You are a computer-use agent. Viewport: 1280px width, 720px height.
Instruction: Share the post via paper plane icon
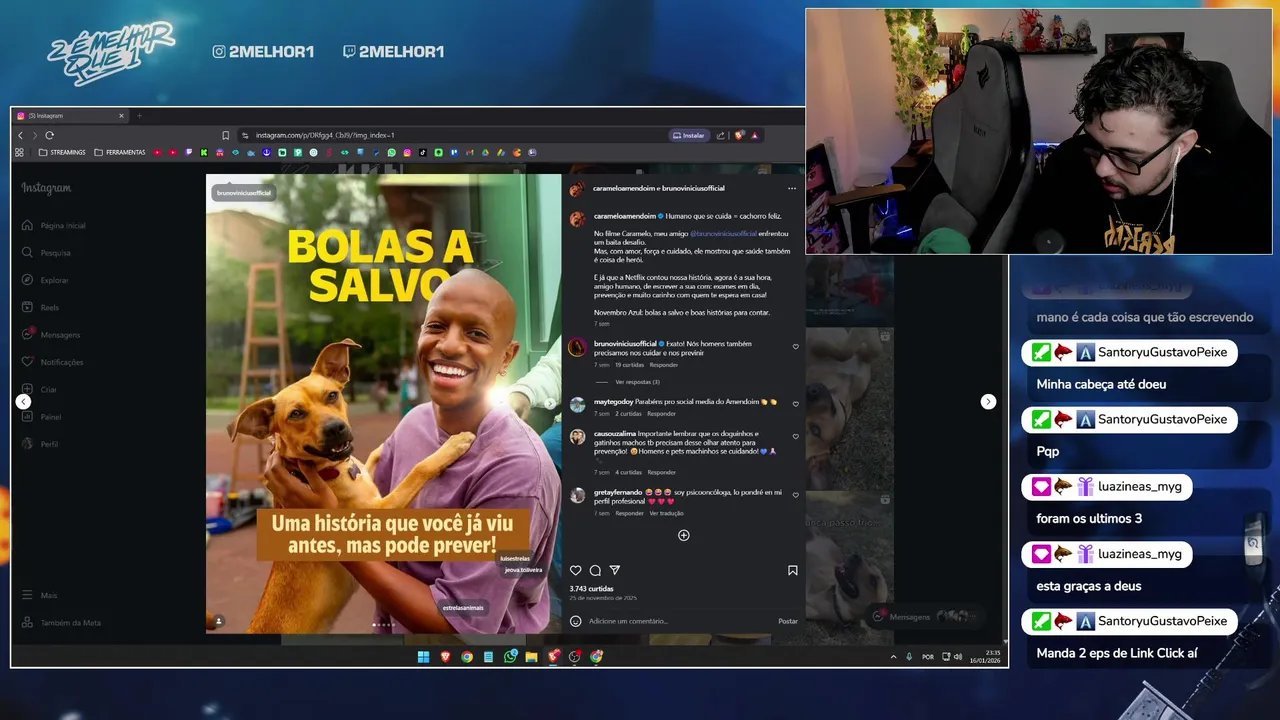614,570
